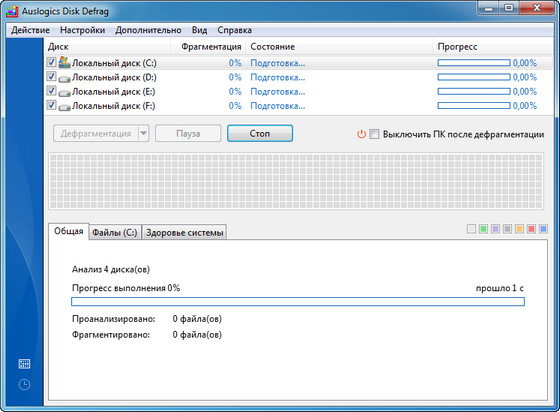The width and height of the screenshot is (560, 412).
Task: Click the drive icon for Локальный диск (E:)
Action: 64,92
